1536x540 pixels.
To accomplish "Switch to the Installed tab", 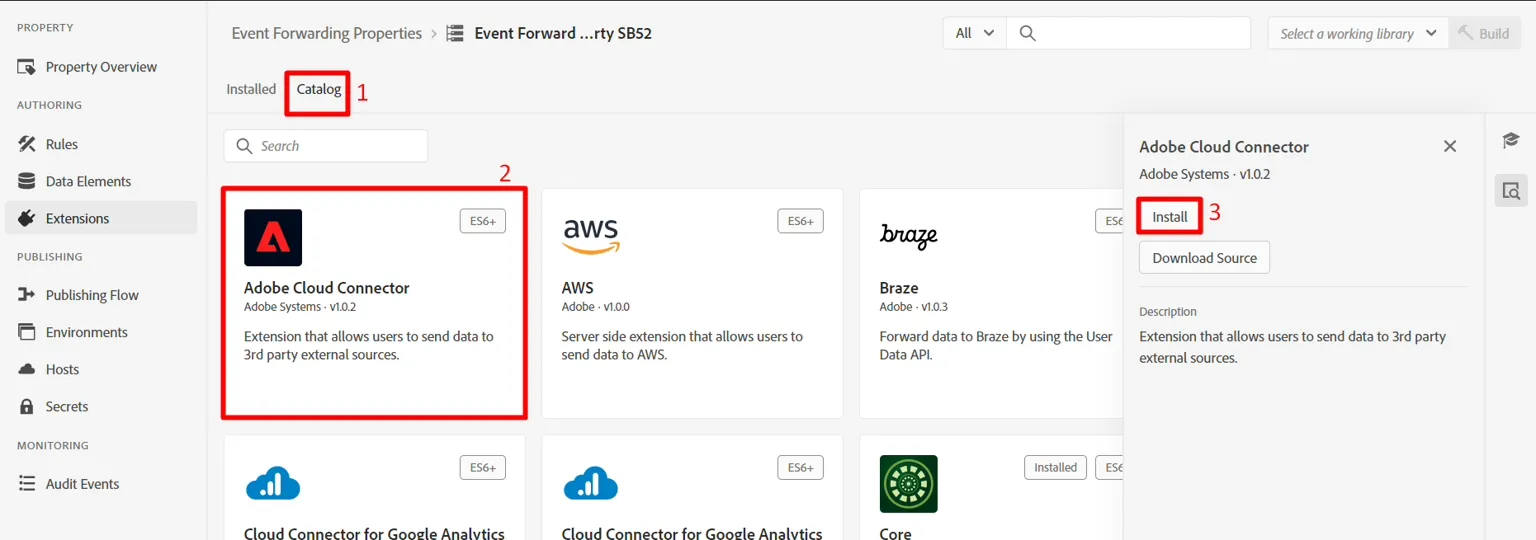I will pyautogui.click(x=251, y=89).
